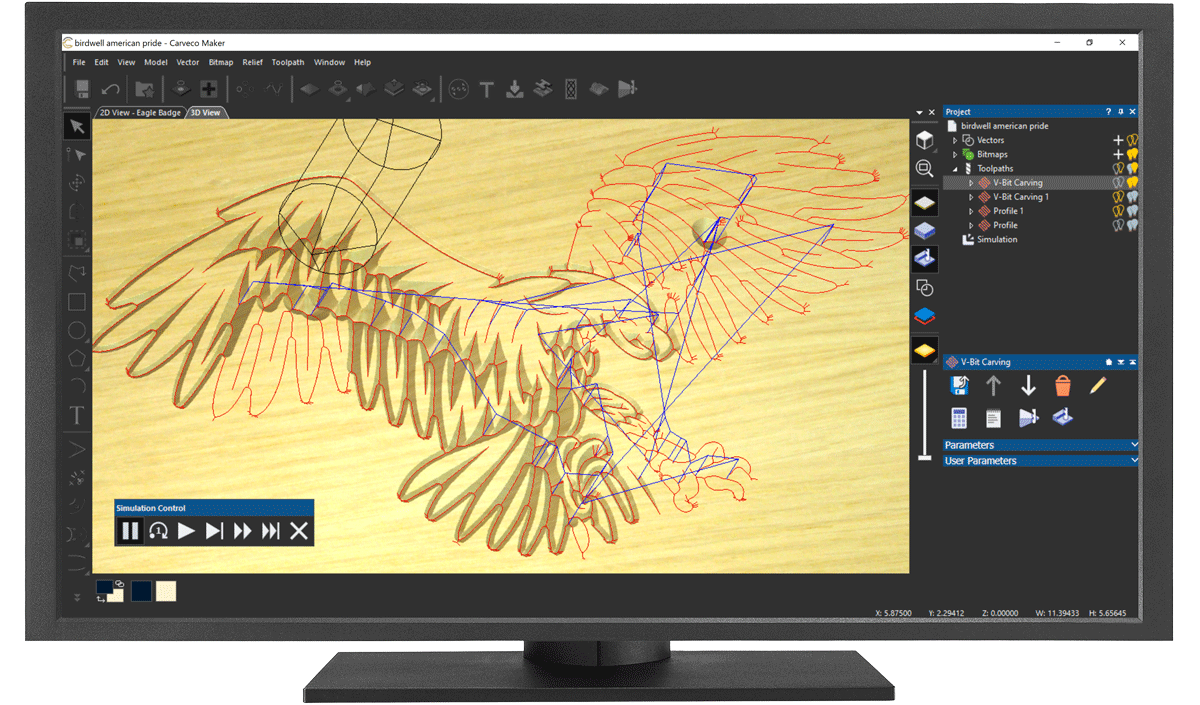The image size is (1200, 705).
Task: Click the trash bin delete toolpath icon
Action: click(x=1063, y=386)
